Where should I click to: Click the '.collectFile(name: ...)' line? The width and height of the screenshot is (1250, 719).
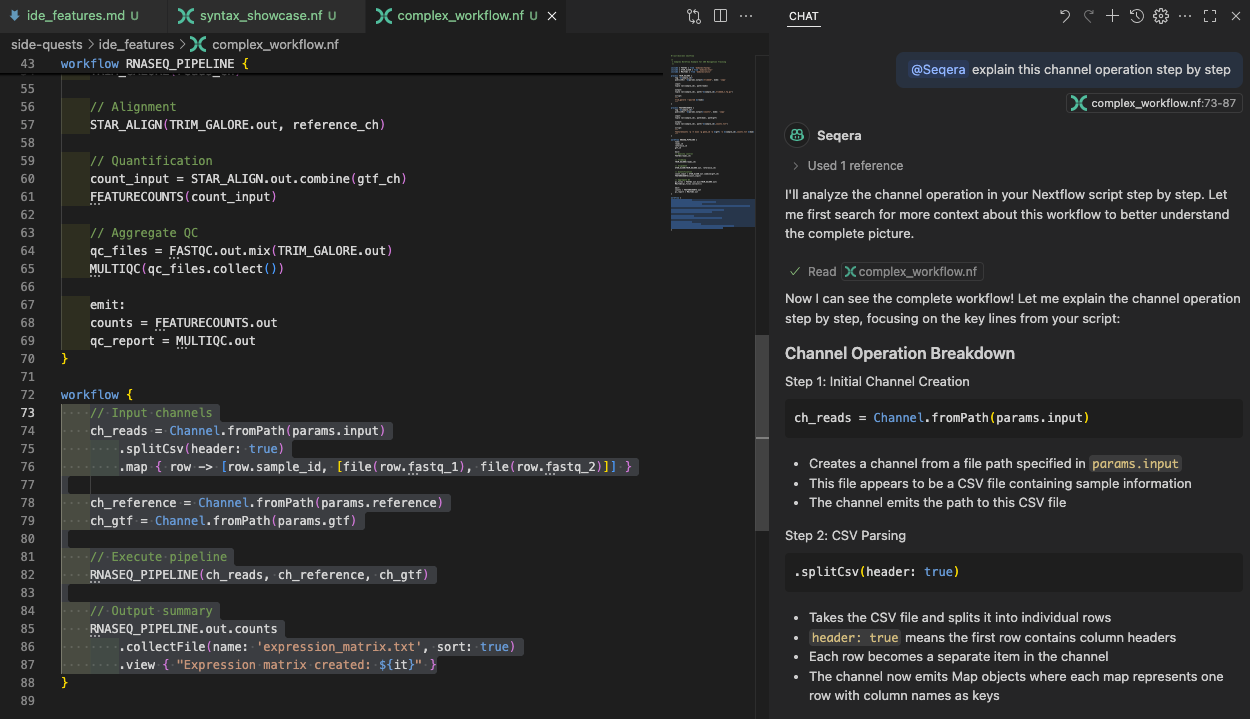click(317, 647)
